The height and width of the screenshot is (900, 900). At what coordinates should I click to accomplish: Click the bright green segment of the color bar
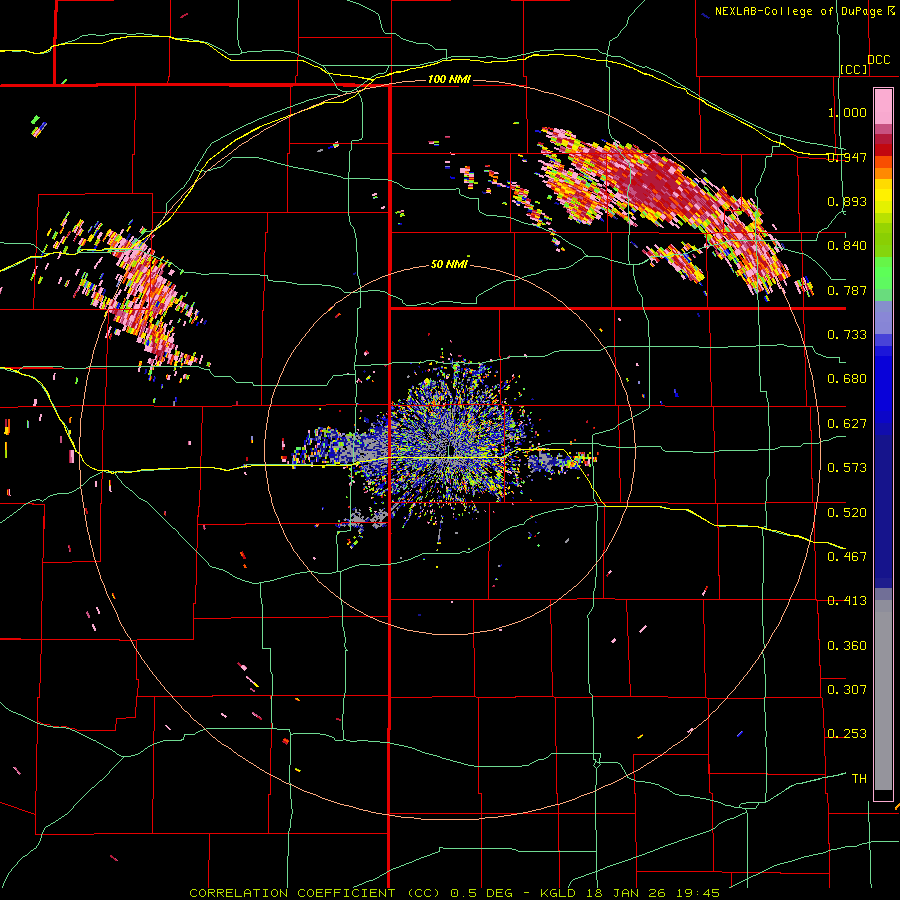pyautogui.click(x=883, y=273)
